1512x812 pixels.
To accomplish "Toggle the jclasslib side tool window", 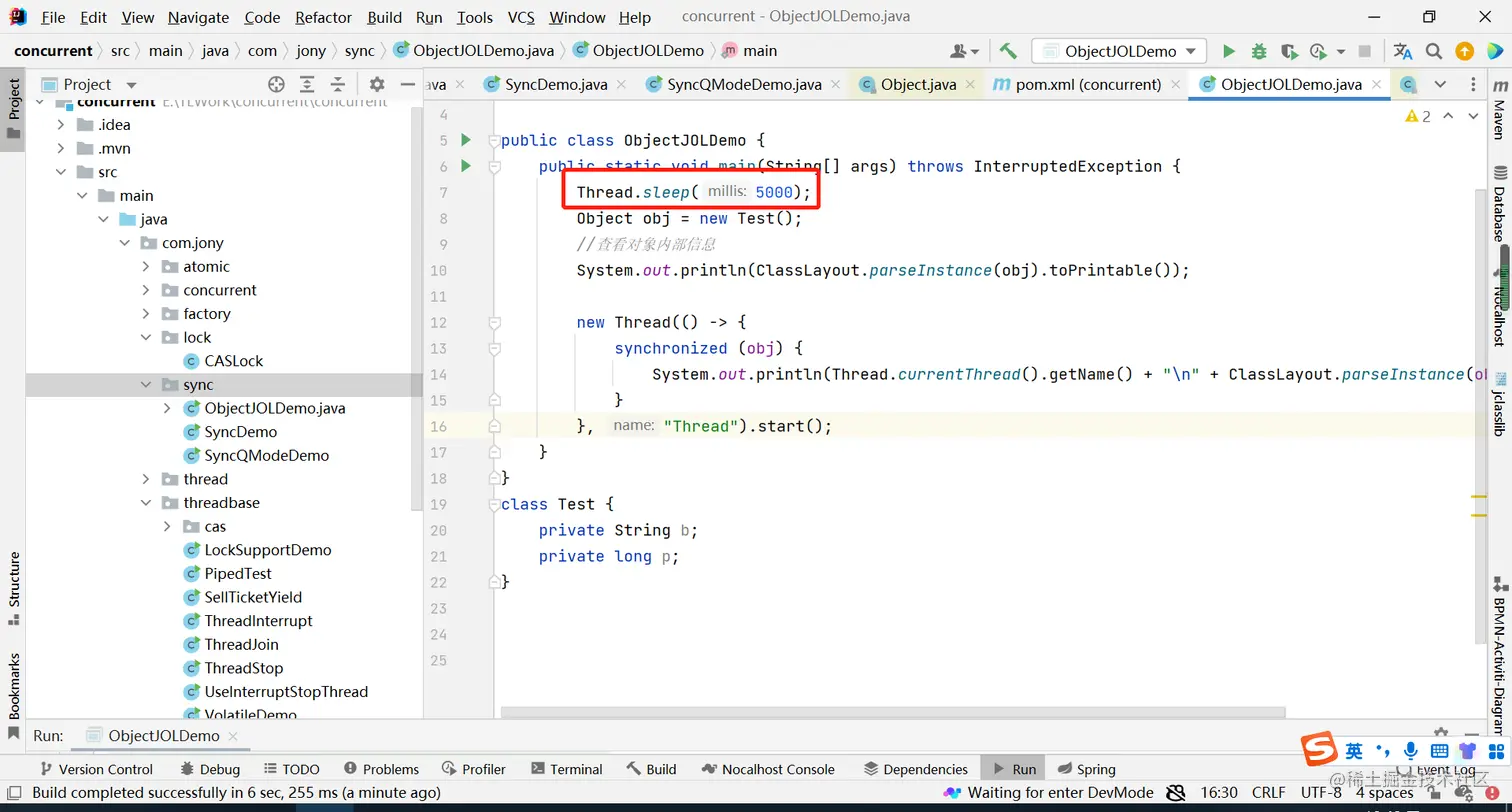I will point(1498,404).
